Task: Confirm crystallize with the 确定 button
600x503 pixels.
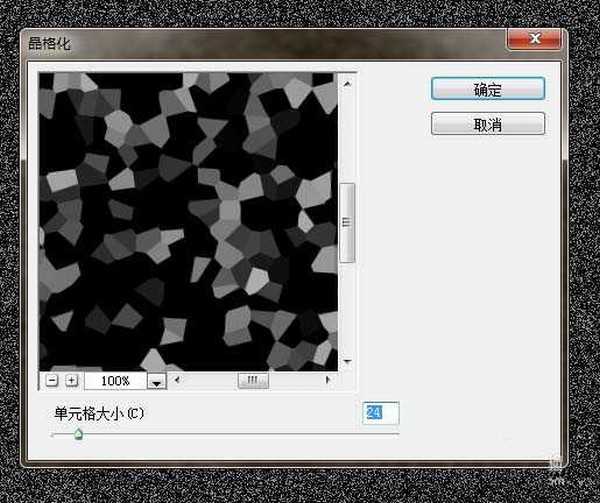Action: [x=488, y=89]
